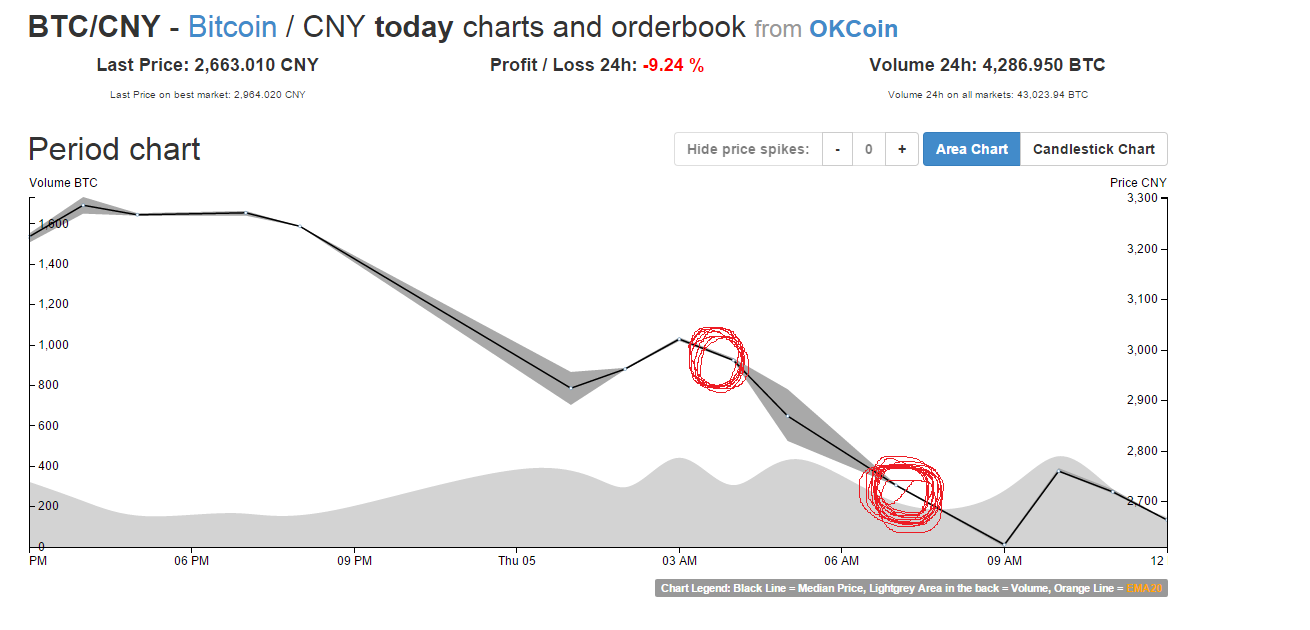Screen dimensions: 1310x630
Task: Click the red scribbled circle near 03 AM
Action: (x=717, y=358)
